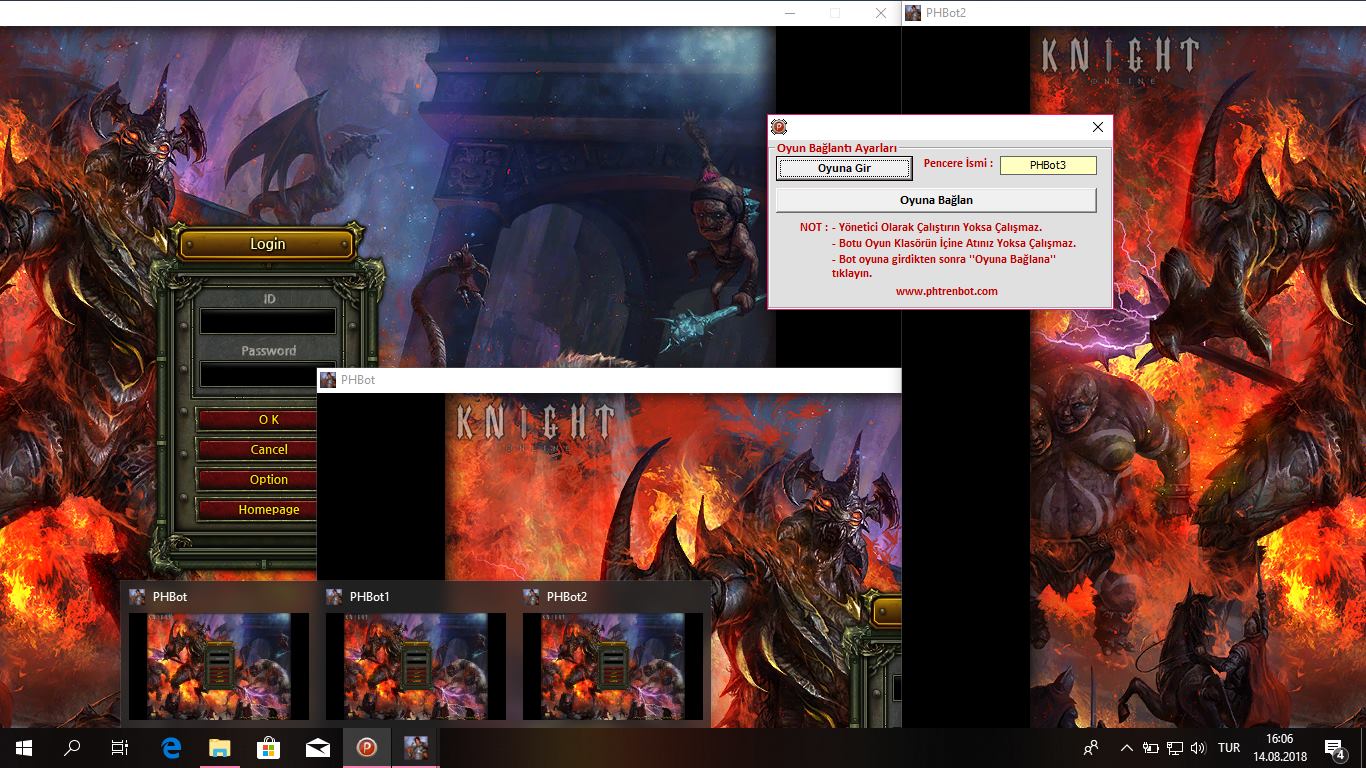The image size is (1366, 768).
Task: Open Task View on the taskbar
Action: click(120, 747)
